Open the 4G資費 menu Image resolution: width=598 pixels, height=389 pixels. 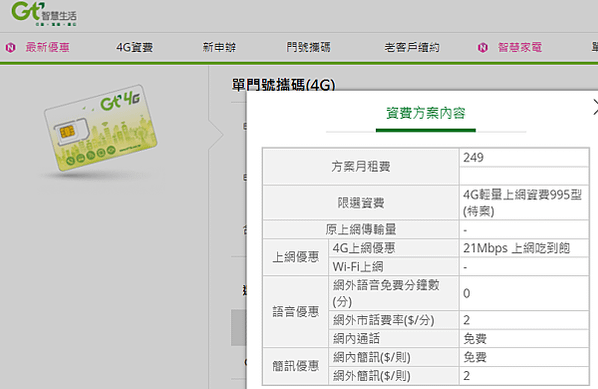pos(135,47)
